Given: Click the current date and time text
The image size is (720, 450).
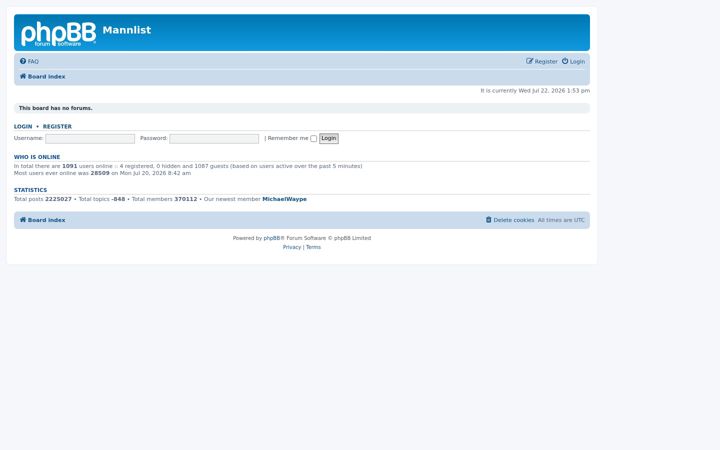Looking at the screenshot, I should pyautogui.click(x=535, y=91).
